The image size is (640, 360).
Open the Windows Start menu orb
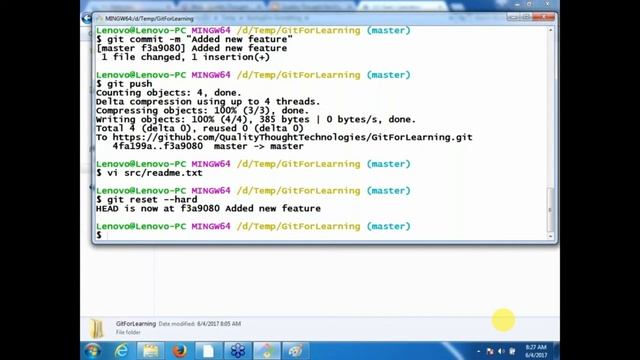[x=92, y=351]
